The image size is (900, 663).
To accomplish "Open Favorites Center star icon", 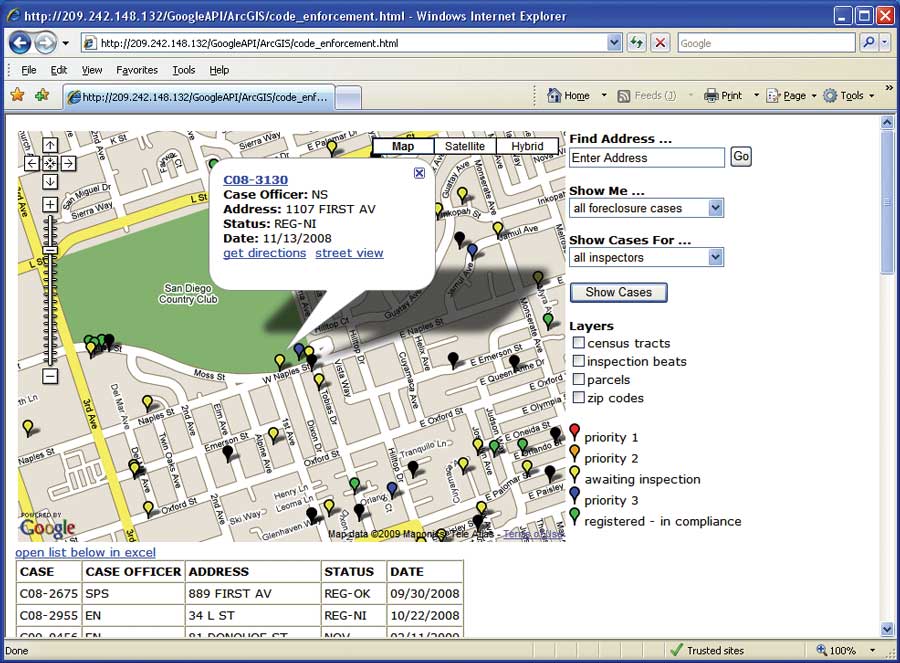I will tap(18, 95).
